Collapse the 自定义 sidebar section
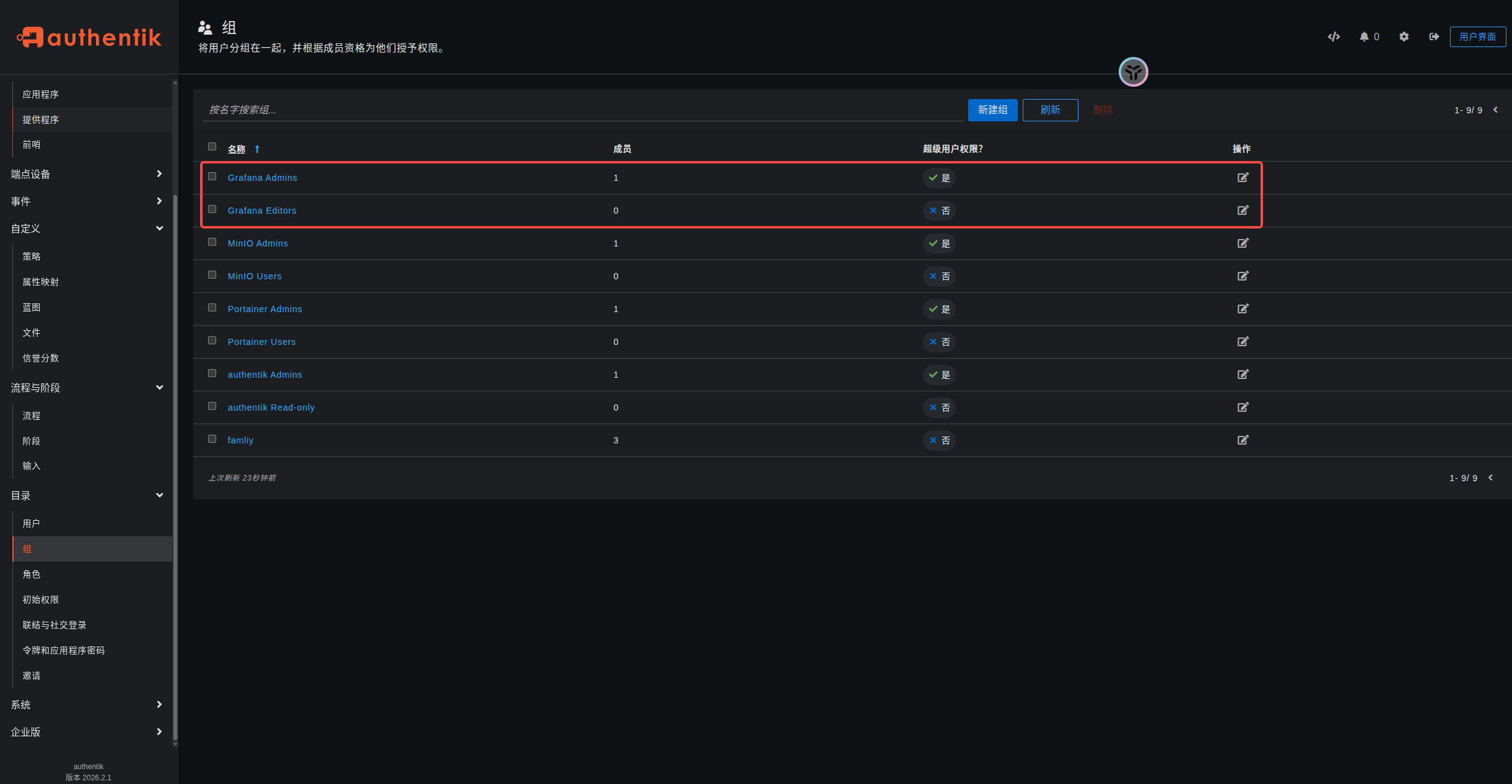The width and height of the screenshot is (1512, 784). tap(87, 229)
